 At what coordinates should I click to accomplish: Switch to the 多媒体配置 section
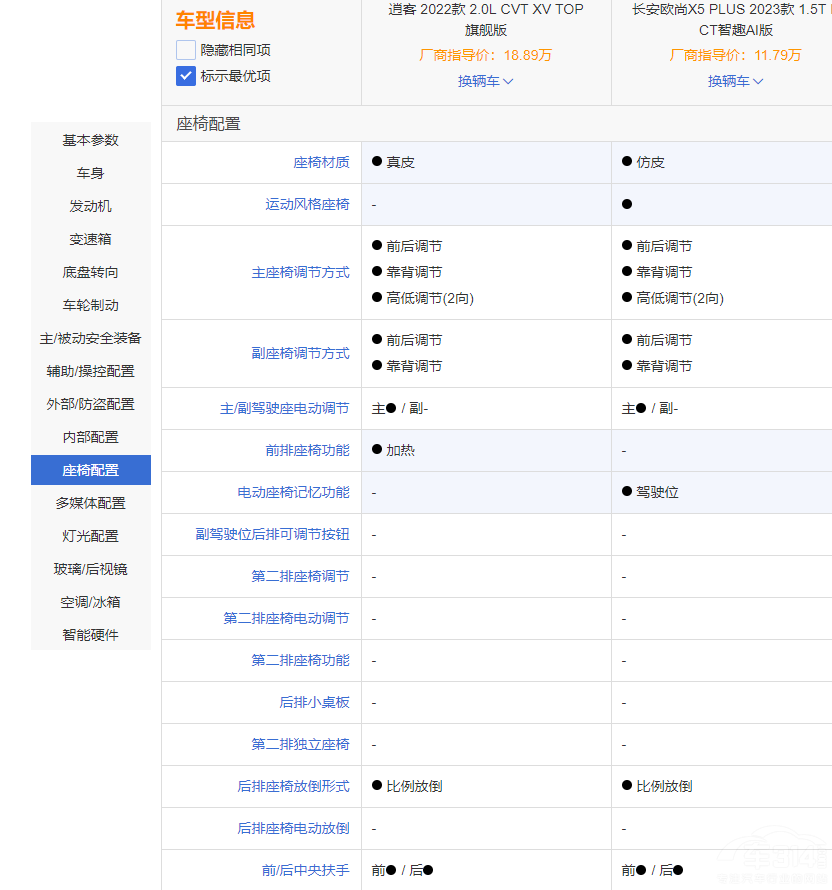(90, 503)
